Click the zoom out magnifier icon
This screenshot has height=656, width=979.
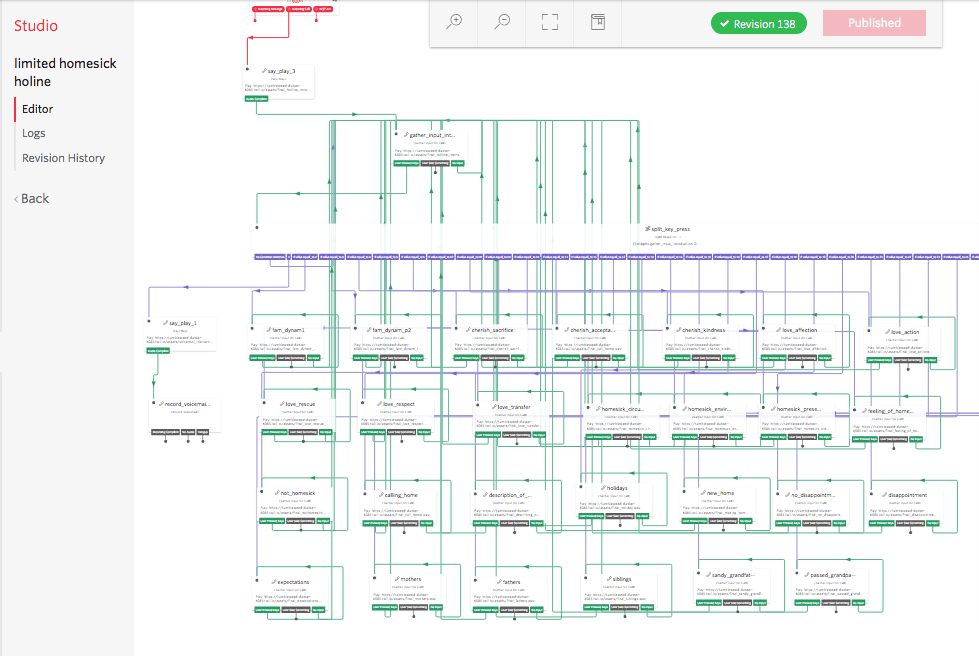[502, 23]
